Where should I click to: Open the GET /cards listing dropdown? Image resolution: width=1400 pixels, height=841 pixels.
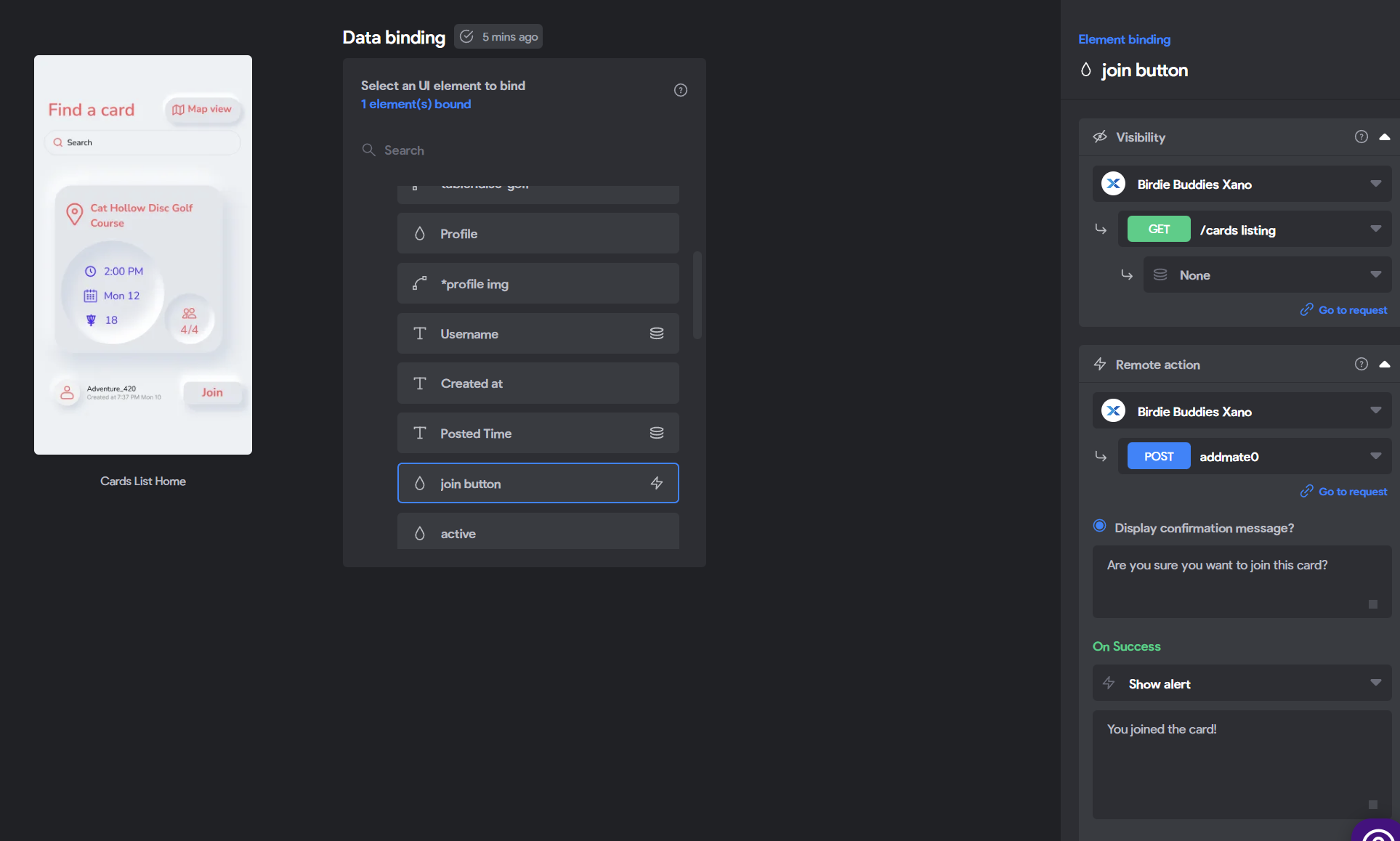pos(1255,229)
